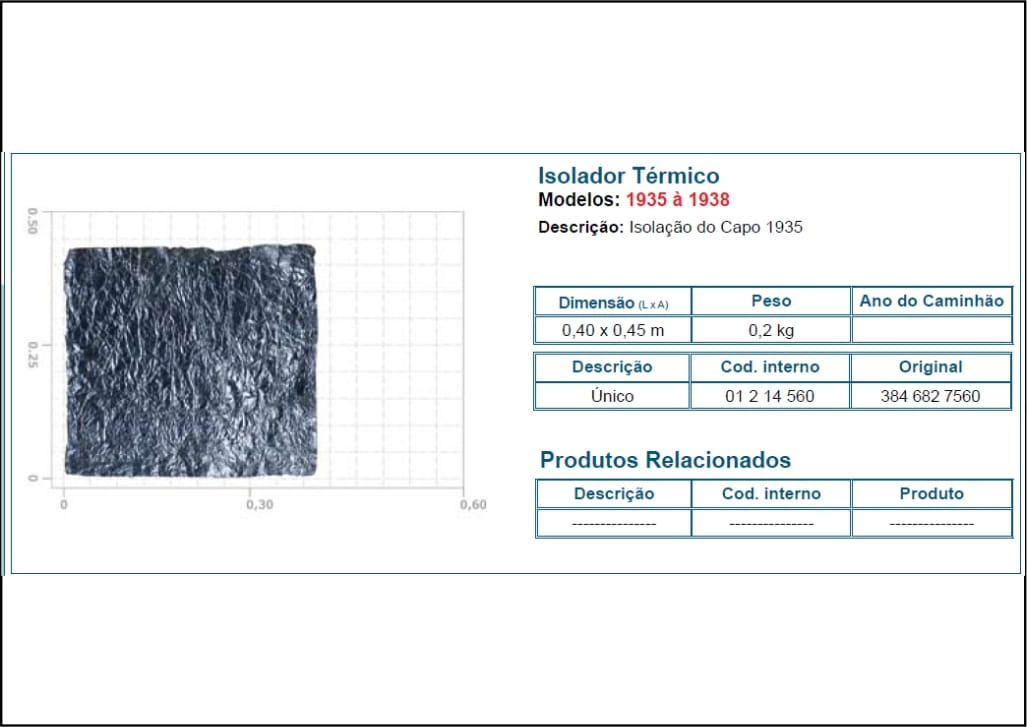Click the 'Produto' column header
This screenshot has width=1027, height=727.
tap(931, 494)
